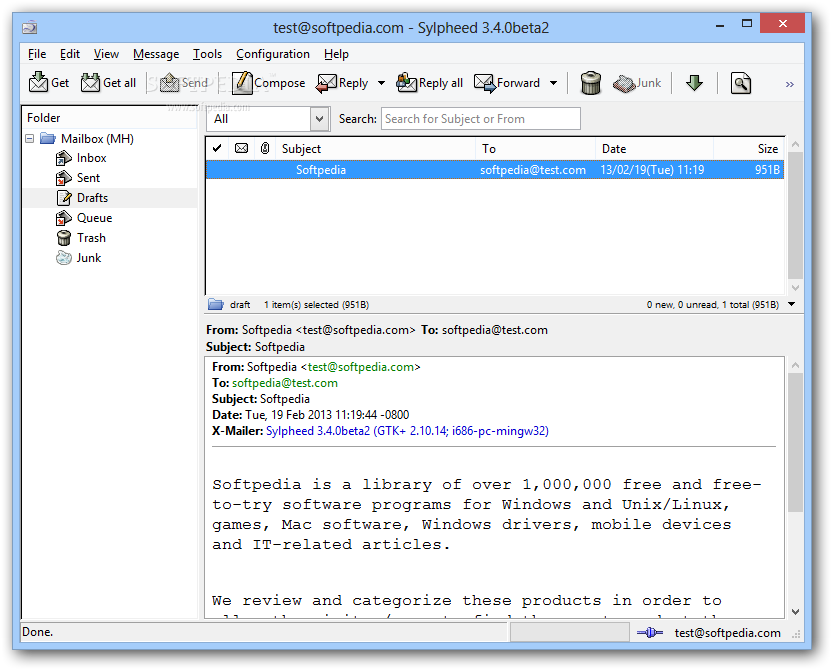The width and height of the screenshot is (832, 670).
Task: Click message list scroll down arrow
Action: (795, 288)
